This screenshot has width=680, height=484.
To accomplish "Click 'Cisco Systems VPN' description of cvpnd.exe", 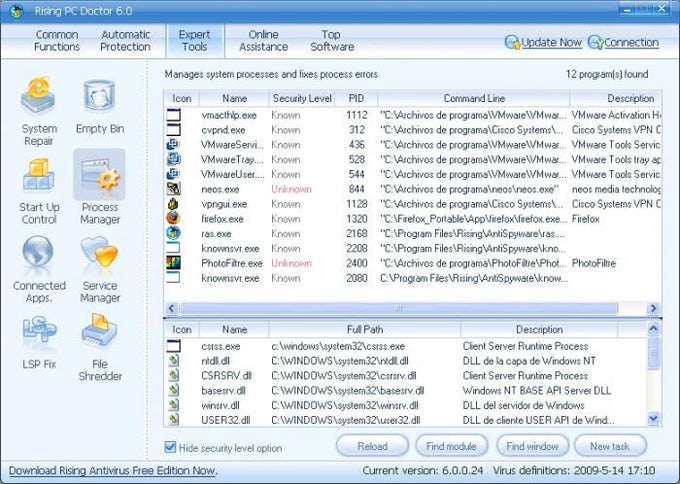I will [616, 130].
